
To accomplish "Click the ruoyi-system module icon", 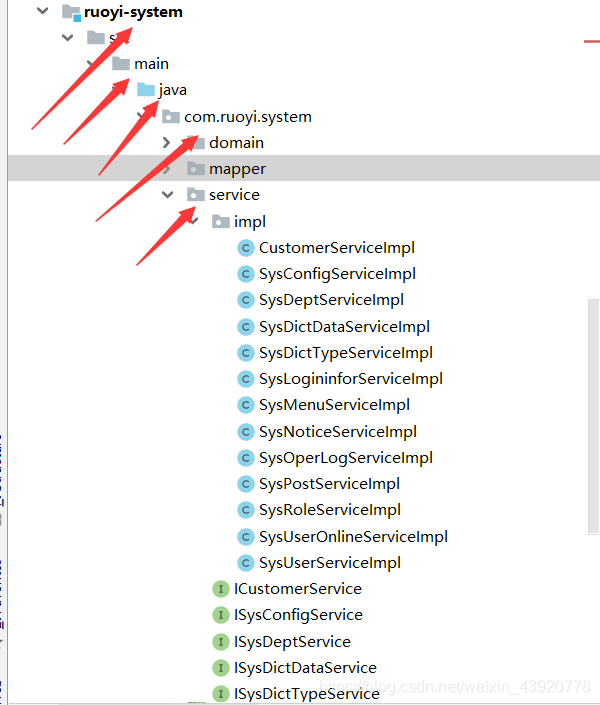I will tap(72, 13).
